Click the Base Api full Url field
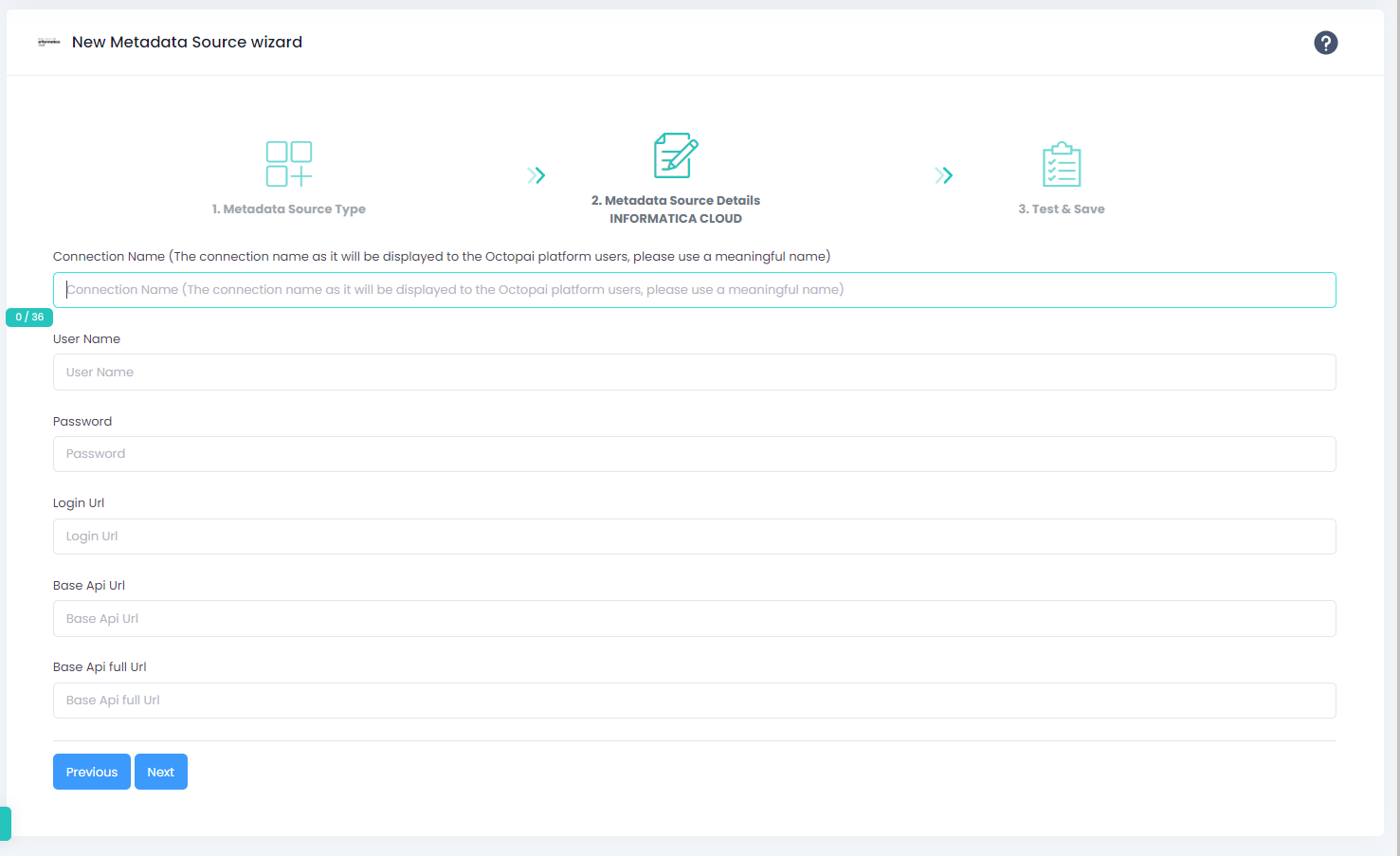Image resolution: width=1400 pixels, height=856 pixels. point(694,701)
